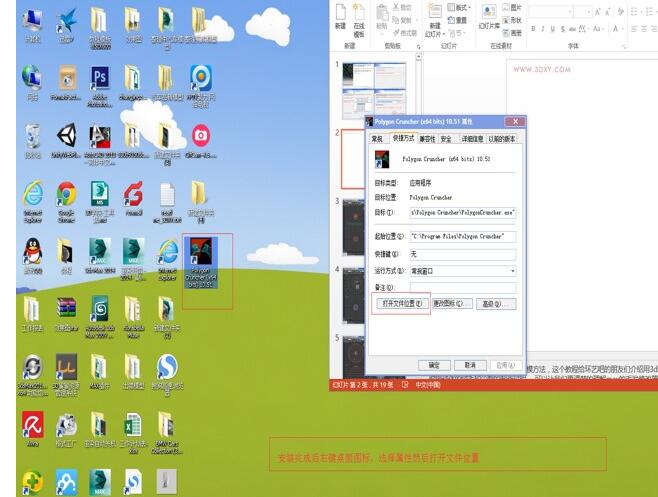Click Cancel (取消) in properties dialog
Screen dimensions: 658x497
pos(470,365)
